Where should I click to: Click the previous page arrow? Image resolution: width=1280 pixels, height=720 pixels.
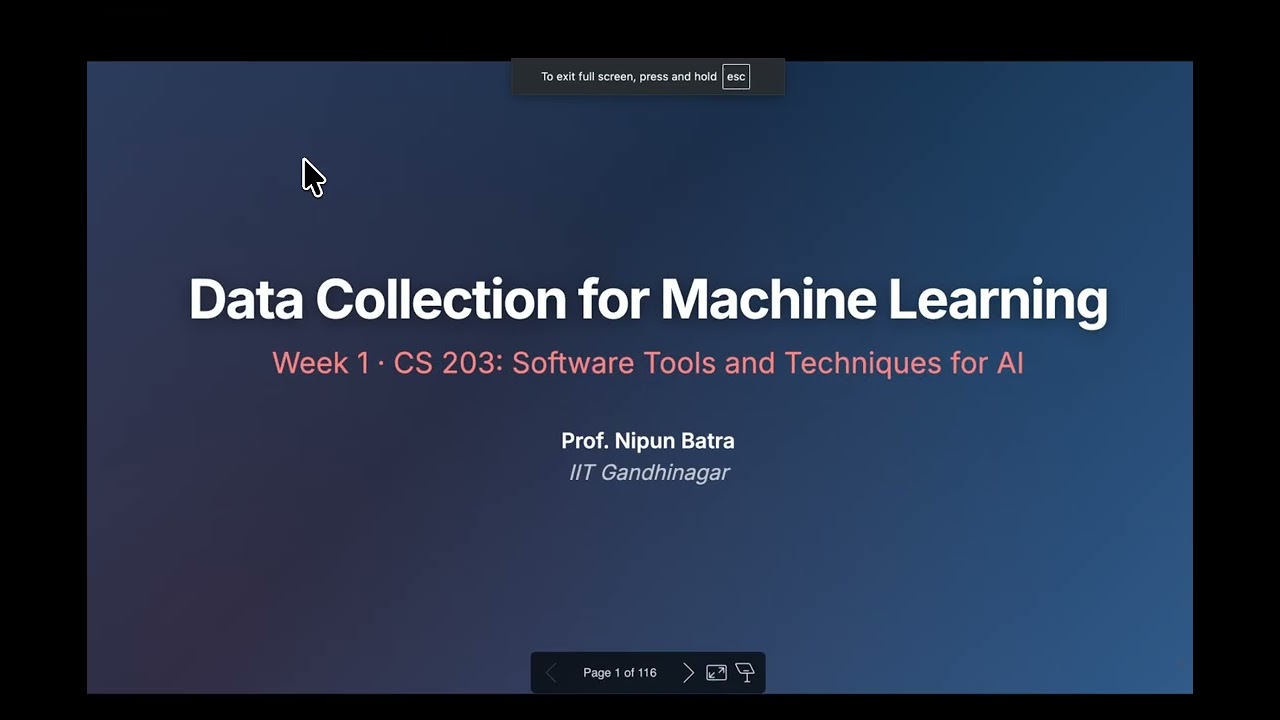pos(551,673)
